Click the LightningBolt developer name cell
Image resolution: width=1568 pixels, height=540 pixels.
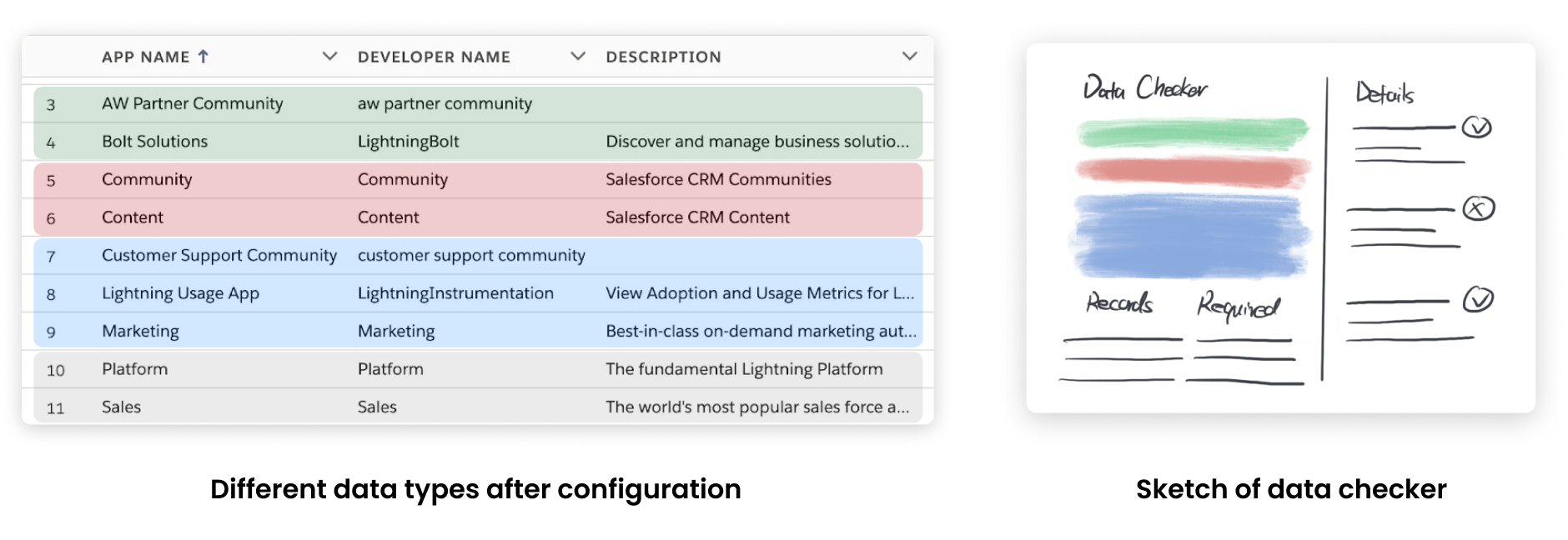pos(409,142)
